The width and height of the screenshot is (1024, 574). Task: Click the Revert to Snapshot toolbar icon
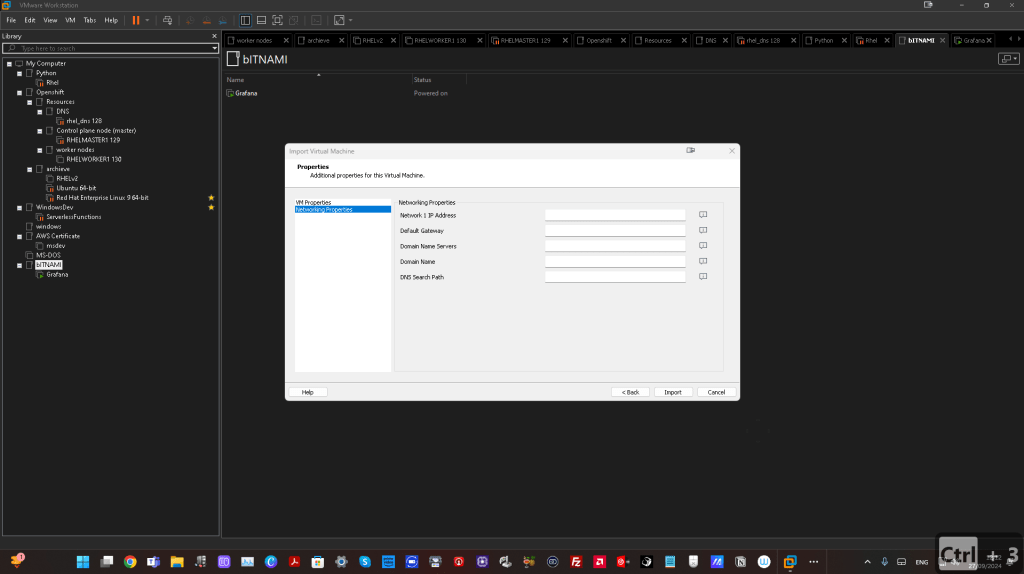[x=206, y=20]
